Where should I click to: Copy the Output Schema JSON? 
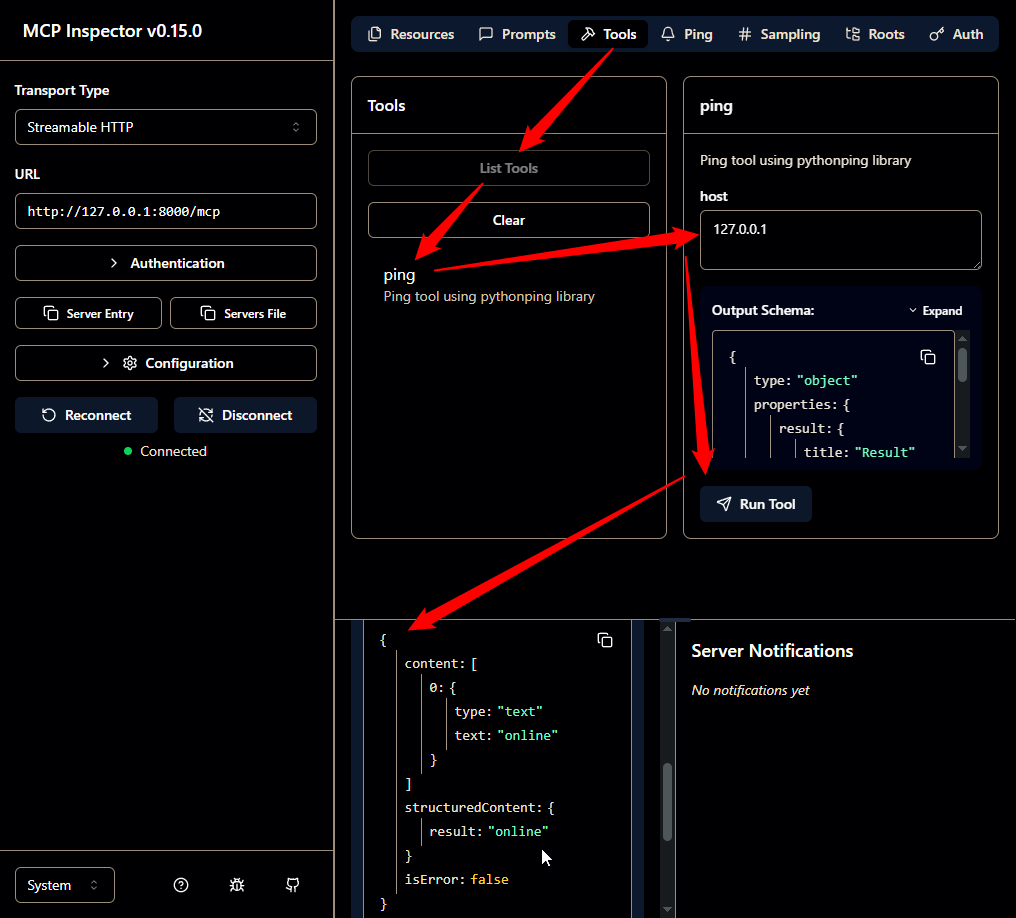click(928, 357)
